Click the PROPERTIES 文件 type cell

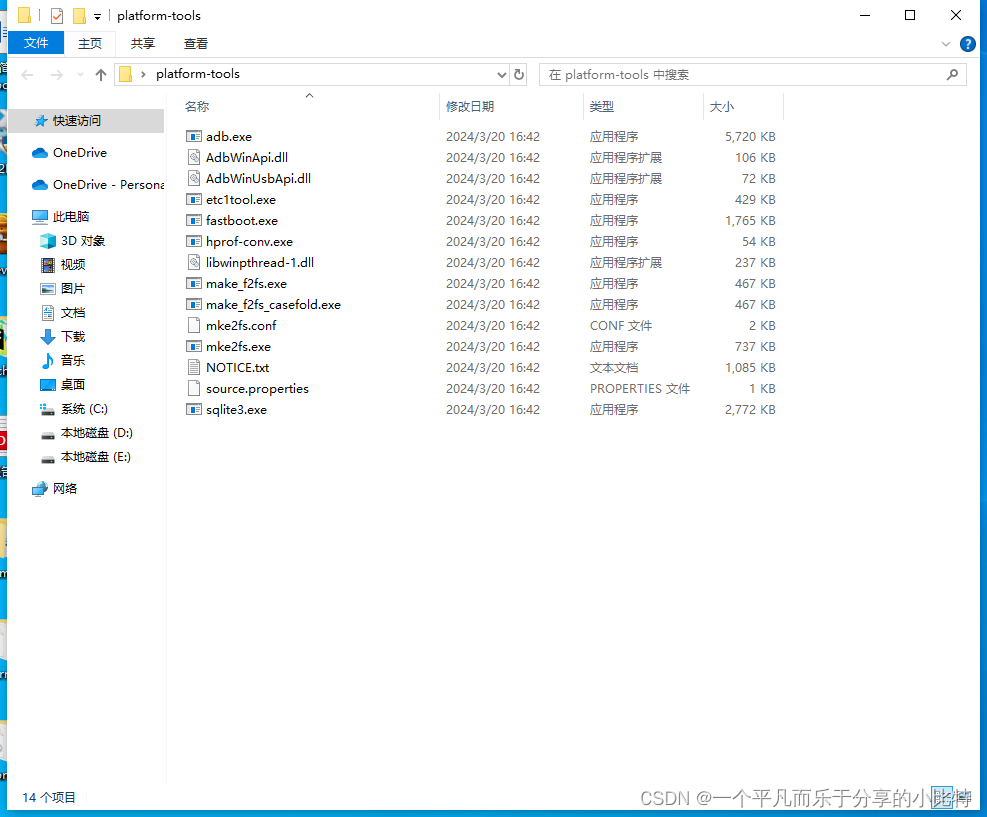tap(640, 388)
